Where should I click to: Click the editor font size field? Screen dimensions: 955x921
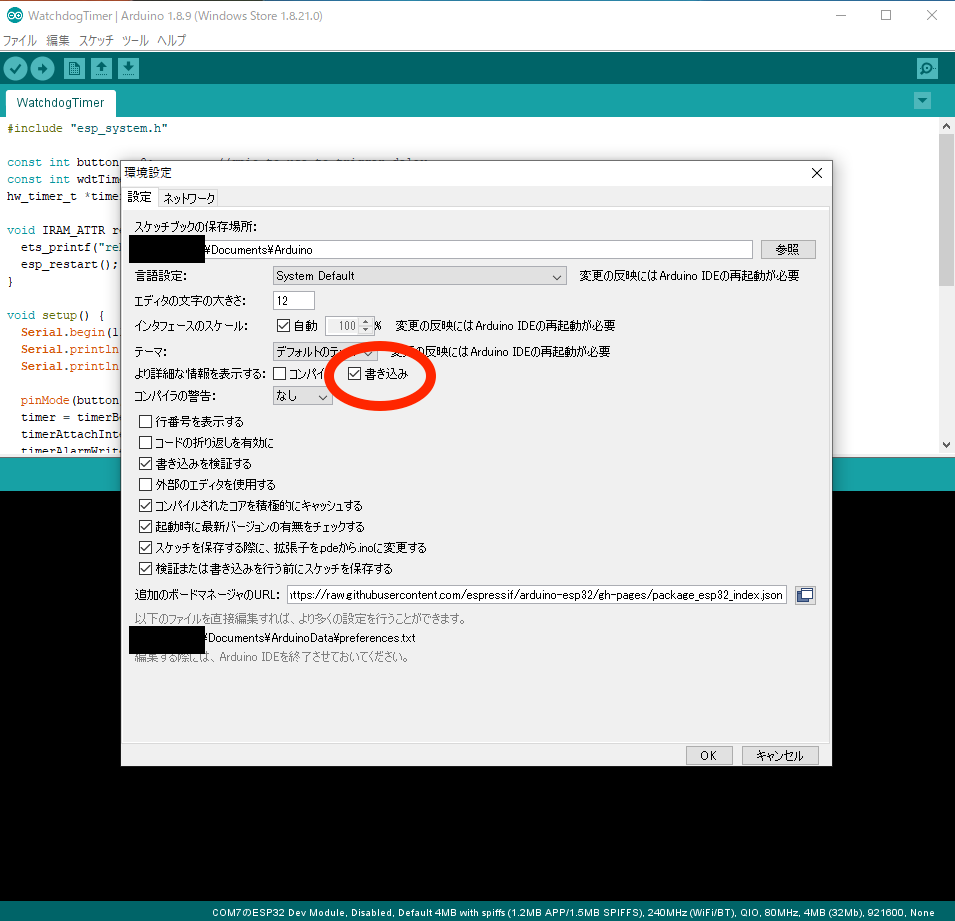pyautogui.click(x=294, y=300)
